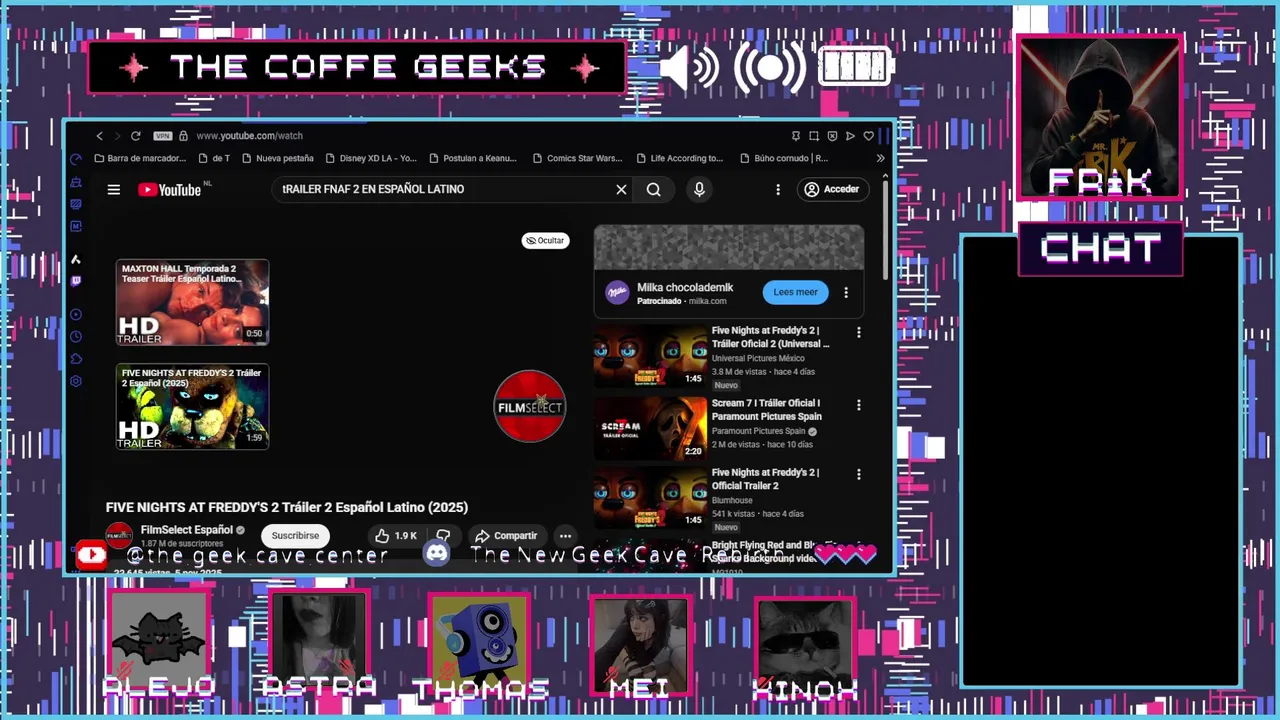Viewport: 1280px width, 720px height.
Task: Open the Milka ad three-dot menu
Action: click(846, 292)
